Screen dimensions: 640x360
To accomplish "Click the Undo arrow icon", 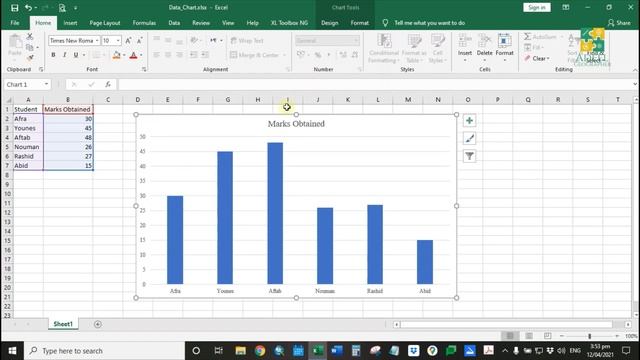I will pyautogui.click(x=28, y=8).
